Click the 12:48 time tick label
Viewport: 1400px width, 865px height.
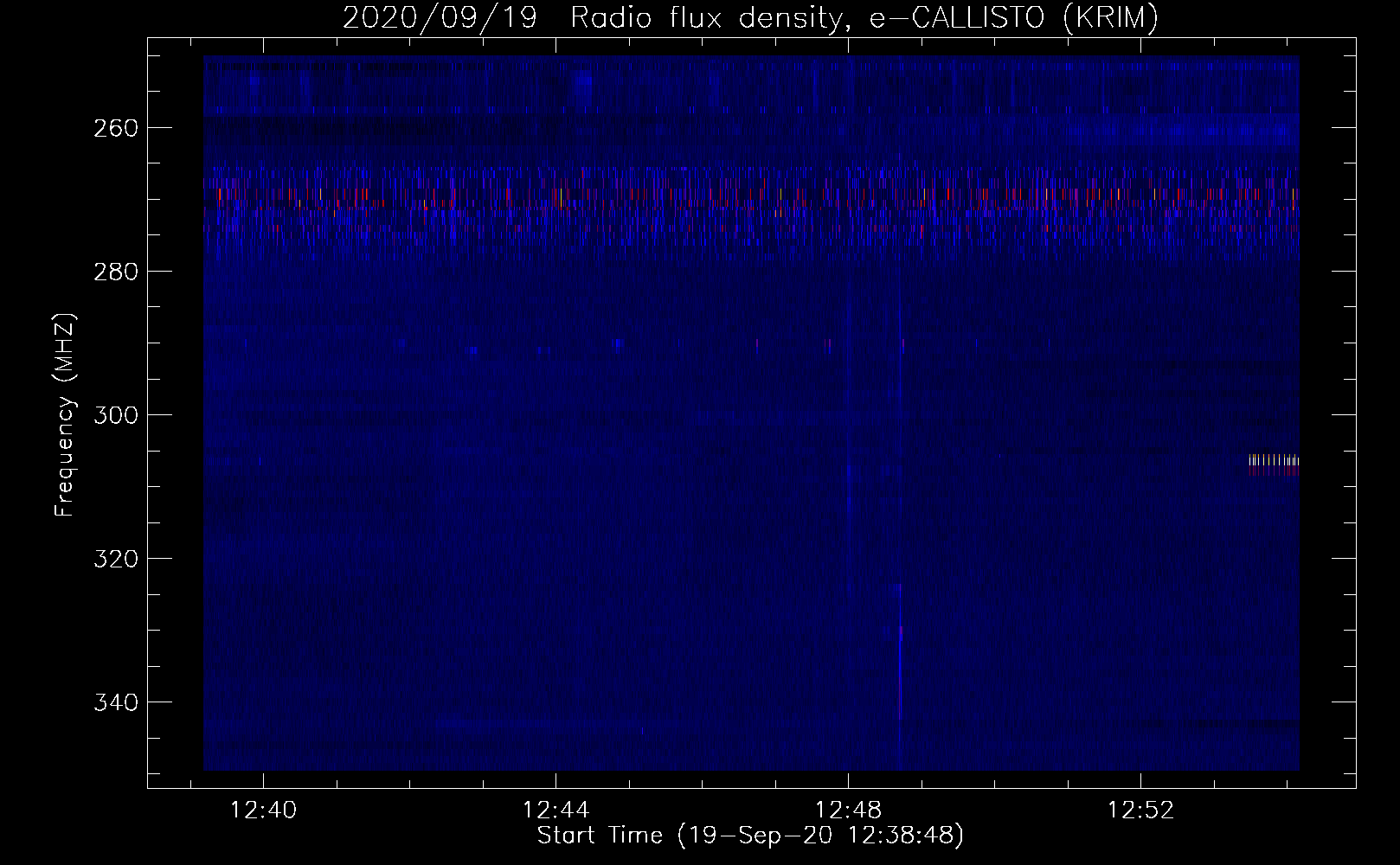[849, 810]
